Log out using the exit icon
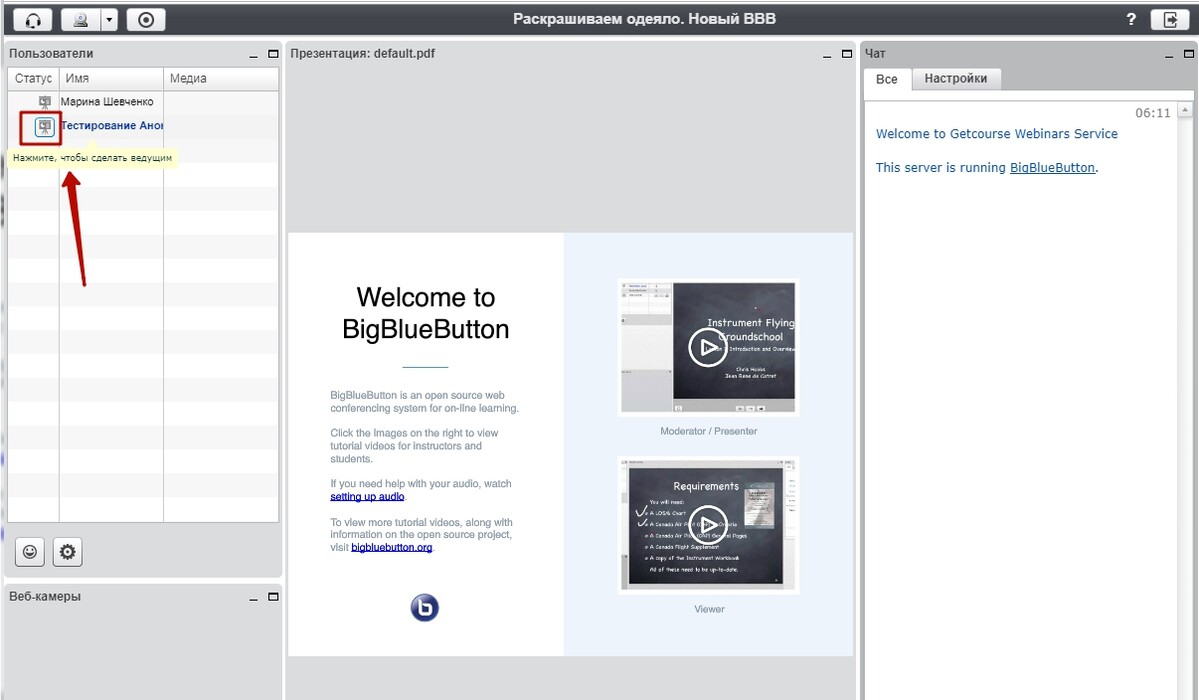 (x=1170, y=20)
